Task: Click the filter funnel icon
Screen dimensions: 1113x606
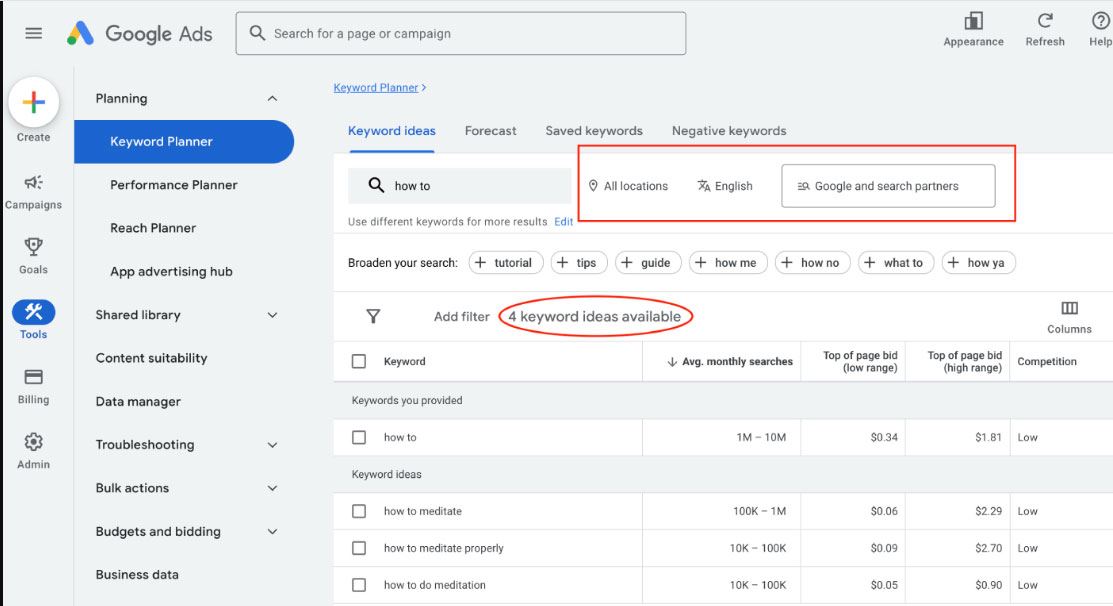Action: click(x=373, y=316)
